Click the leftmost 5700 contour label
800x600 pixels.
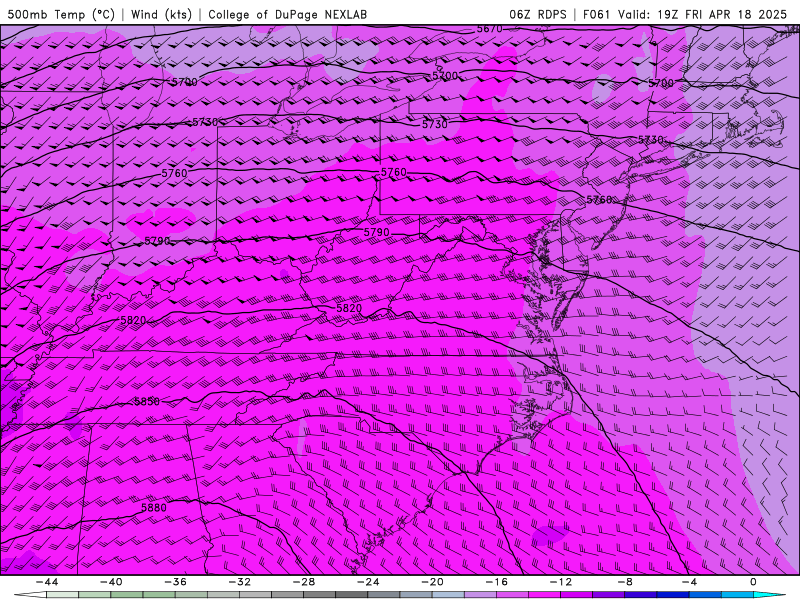184,82
